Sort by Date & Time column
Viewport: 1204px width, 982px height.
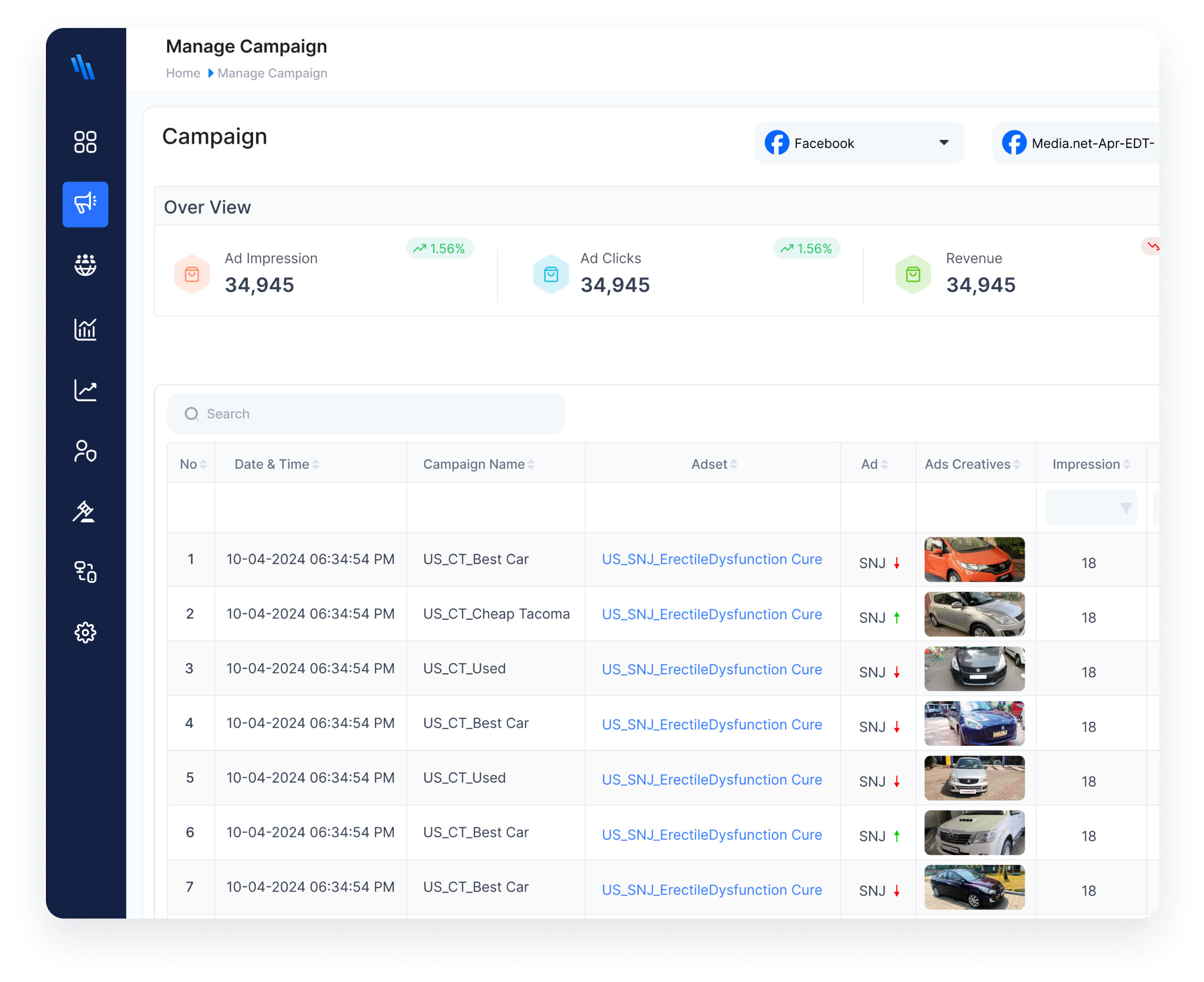pyautogui.click(x=316, y=465)
